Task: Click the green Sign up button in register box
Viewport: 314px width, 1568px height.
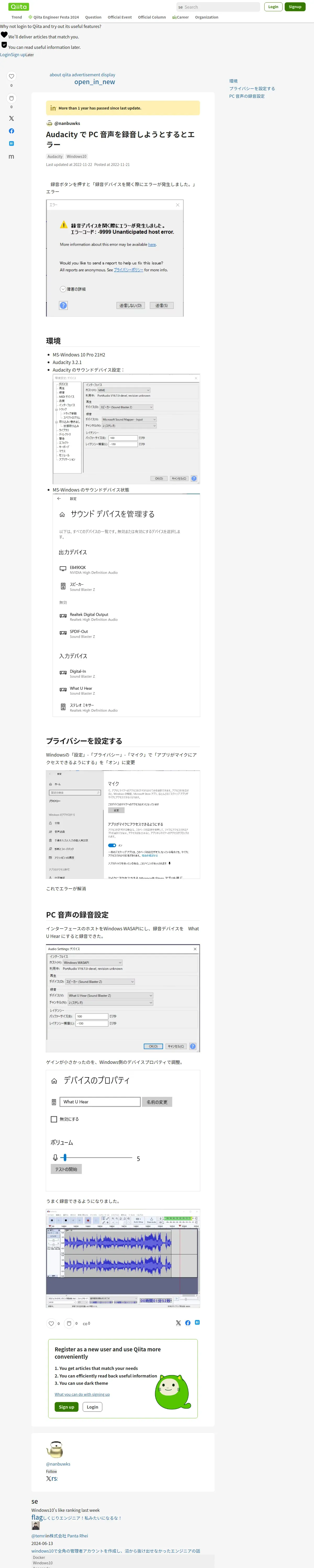Action: 66,1407
